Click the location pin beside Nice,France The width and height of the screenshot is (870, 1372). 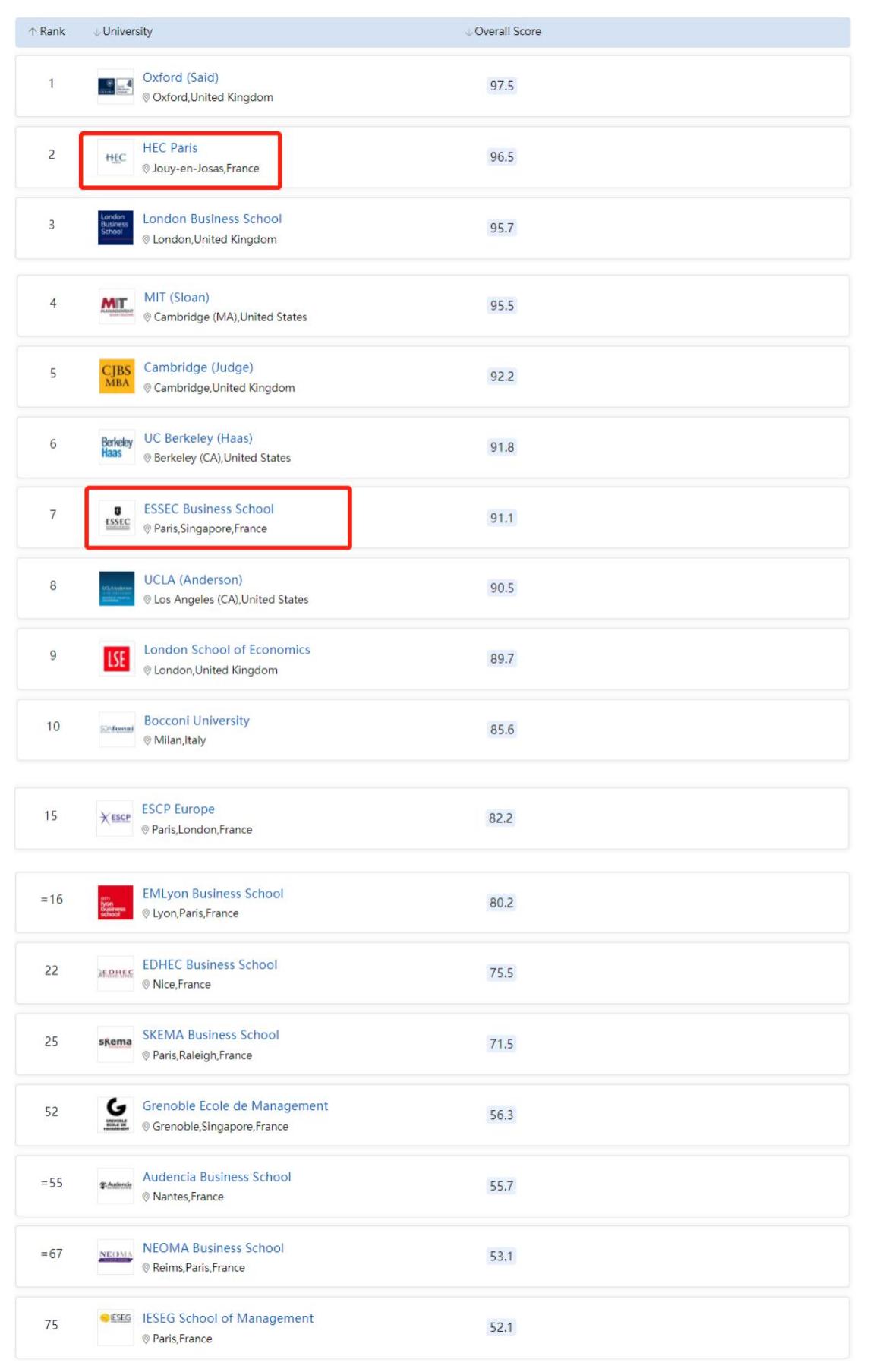click(147, 985)
